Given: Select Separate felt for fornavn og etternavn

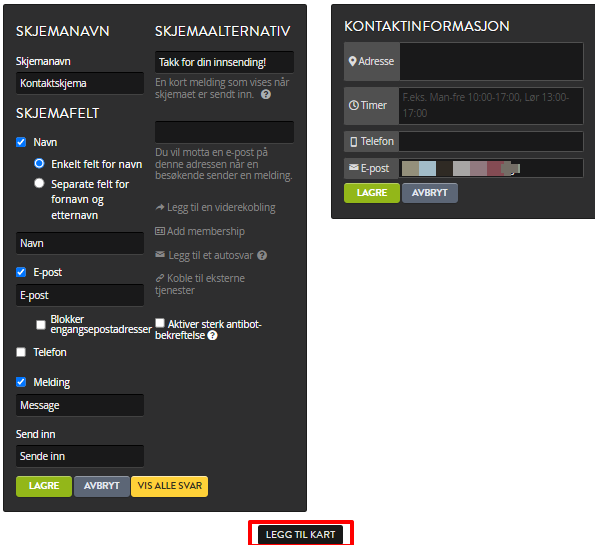Looking at the screenshot, I should (39, 183).
